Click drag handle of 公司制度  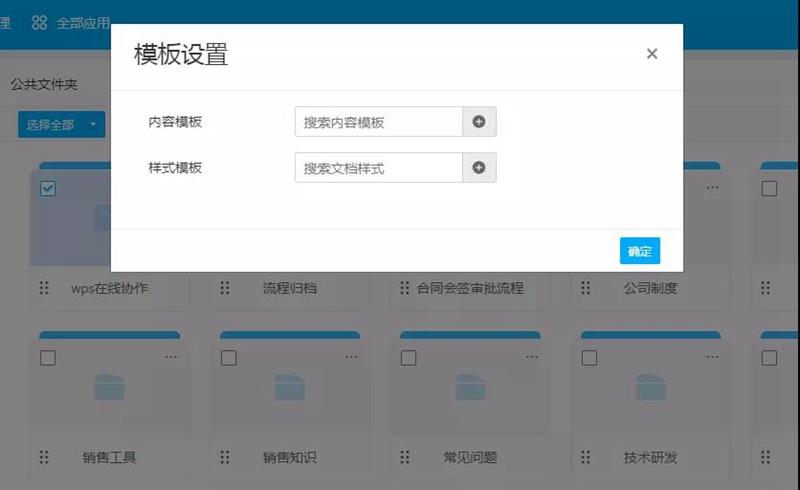(x=585, y=288)
